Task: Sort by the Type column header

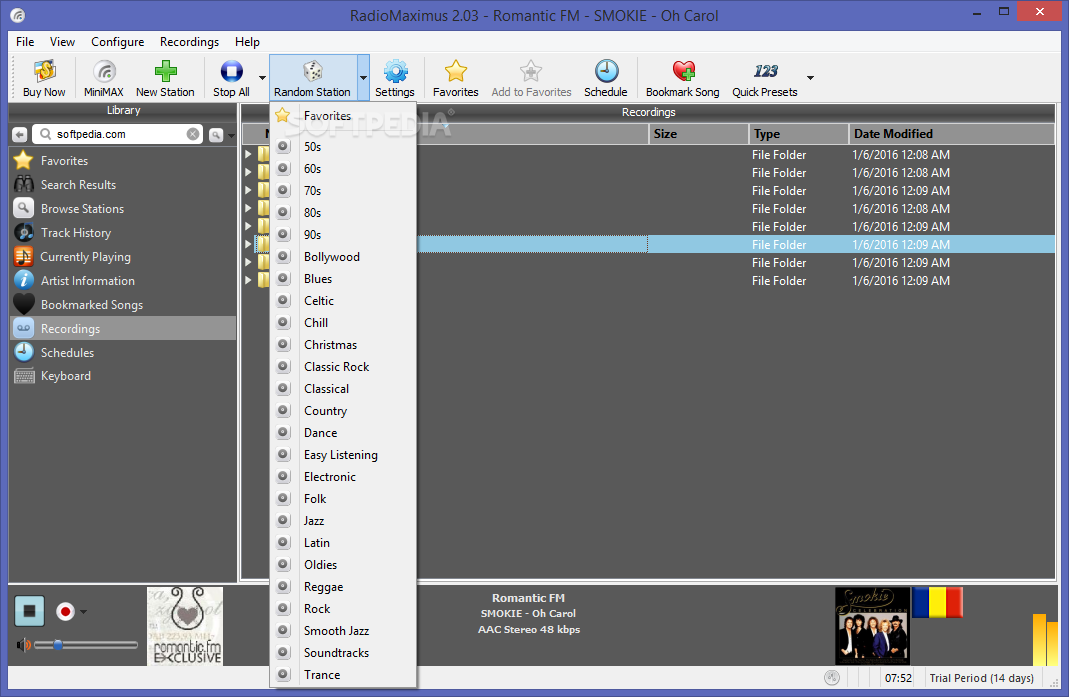Action: click(x=798, y=134)
